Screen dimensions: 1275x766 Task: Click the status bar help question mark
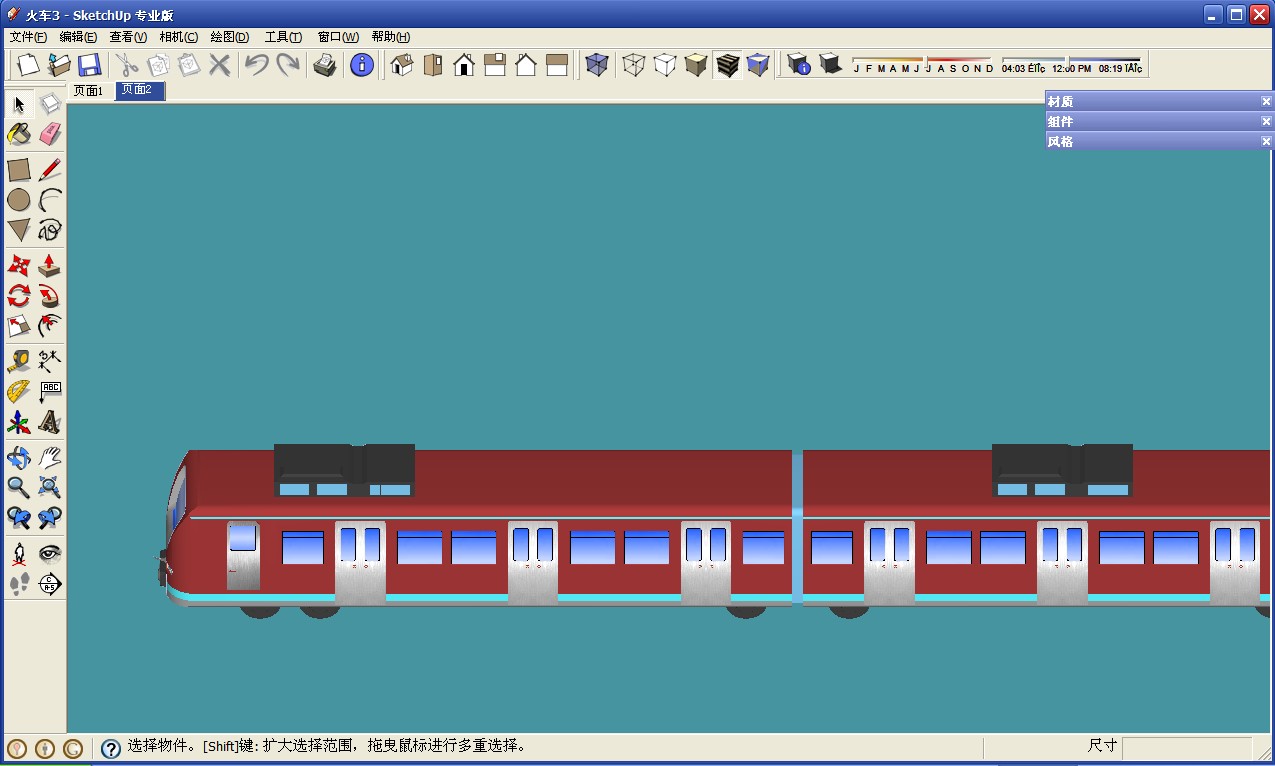111,747
